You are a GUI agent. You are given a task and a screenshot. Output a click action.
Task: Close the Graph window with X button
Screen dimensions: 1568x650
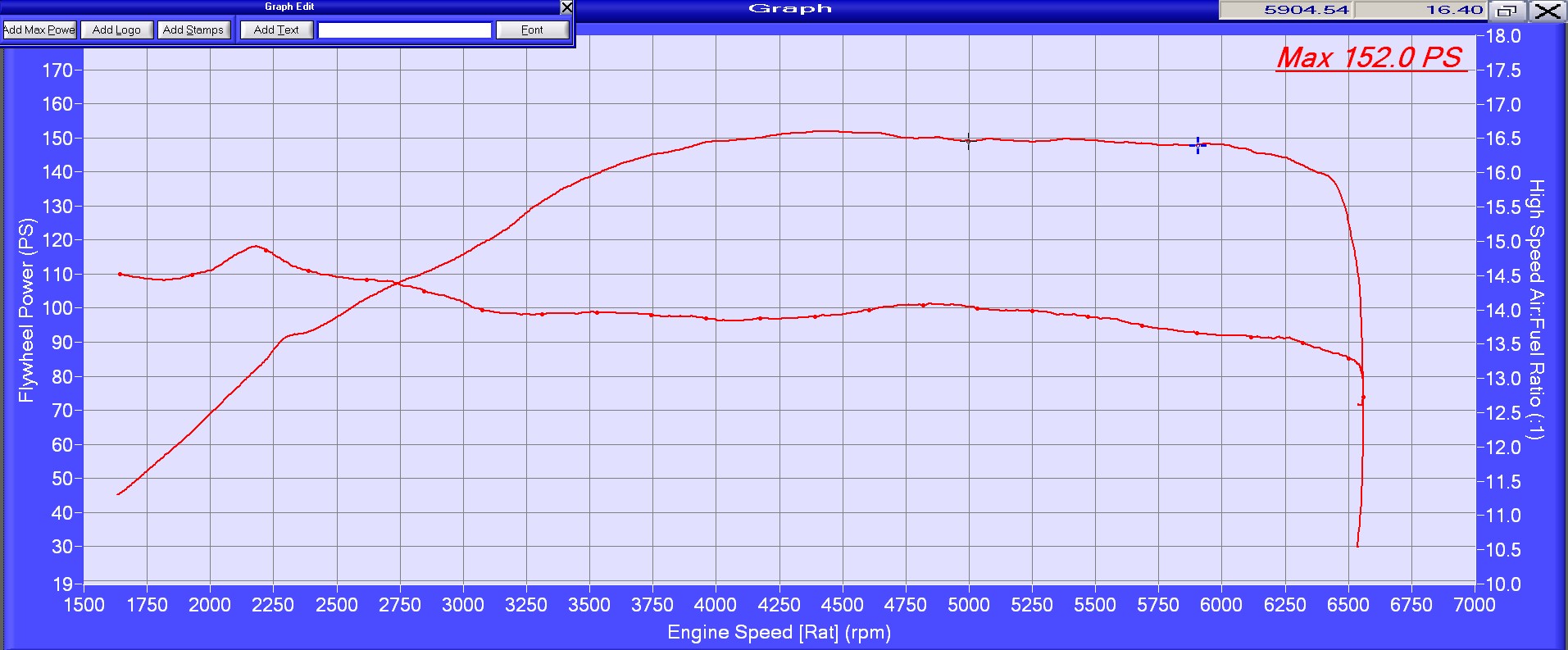[x=1547, y=11]
